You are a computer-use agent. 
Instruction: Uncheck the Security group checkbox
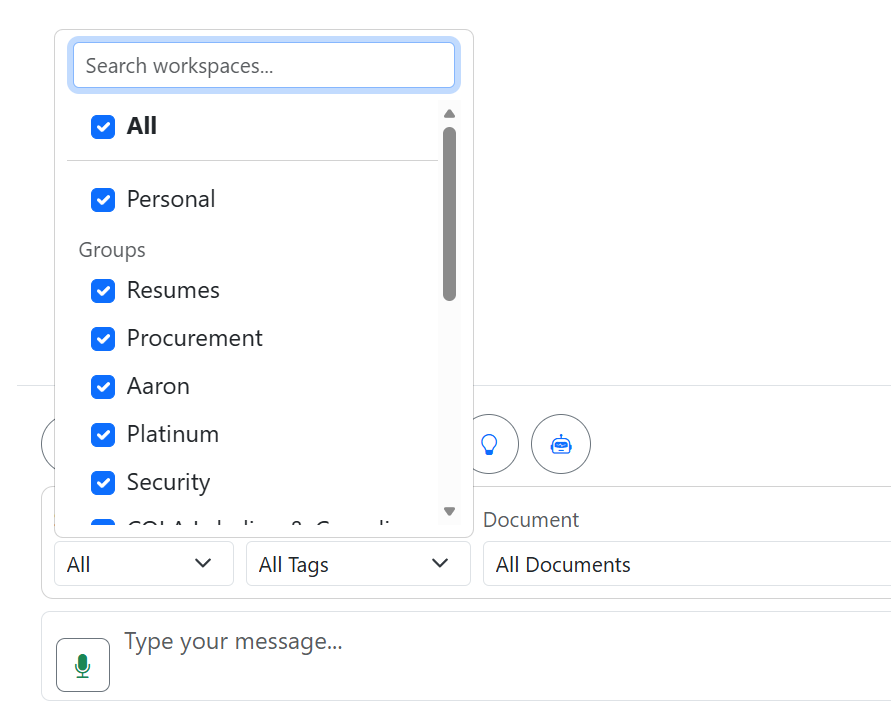103,483
